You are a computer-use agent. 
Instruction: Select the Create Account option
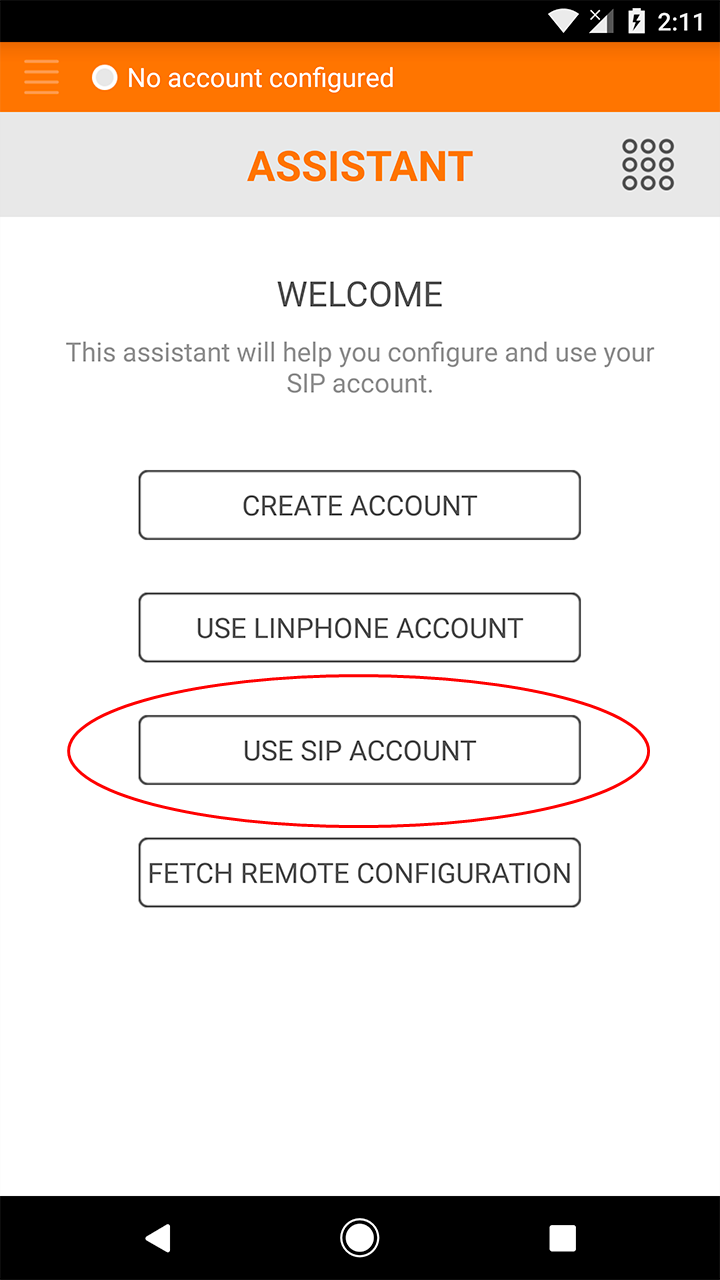(x=360, y=505)
